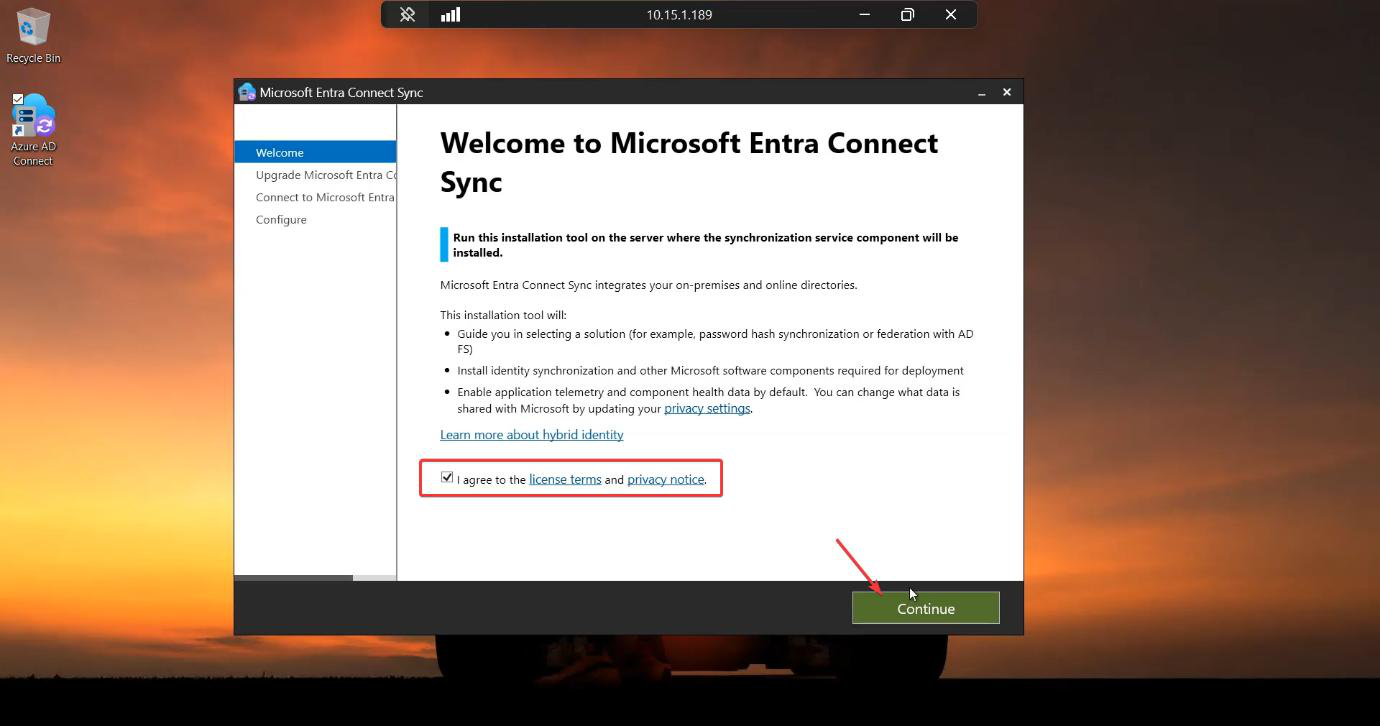The width and height of the screenshot is (1380, 726).
Task: Open the privacy settings link
Action: (x=707, y=409)
